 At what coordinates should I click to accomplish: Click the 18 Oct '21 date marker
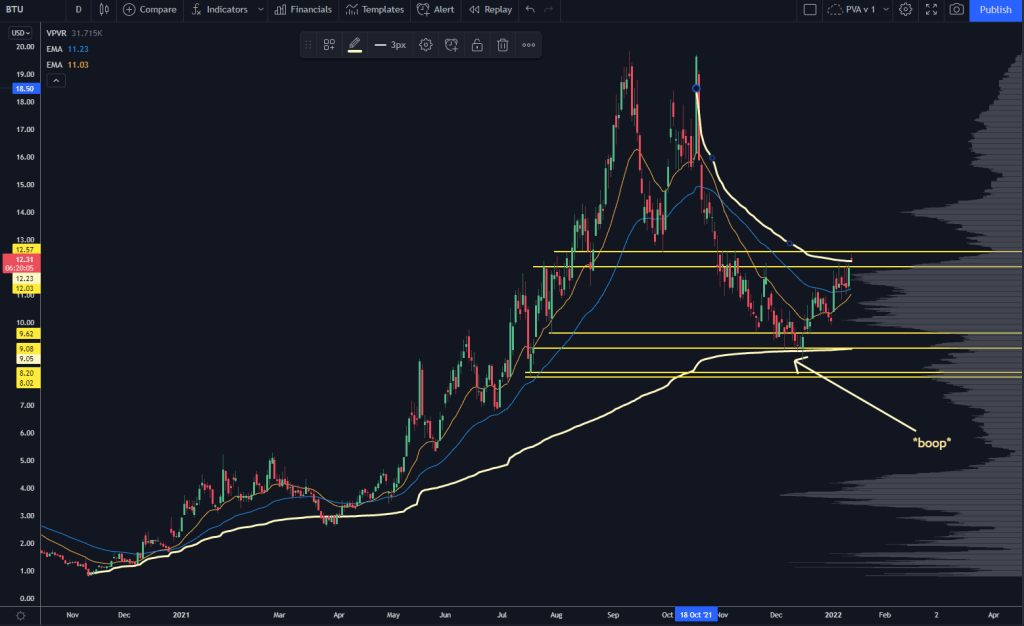click(x=696, y=615)
